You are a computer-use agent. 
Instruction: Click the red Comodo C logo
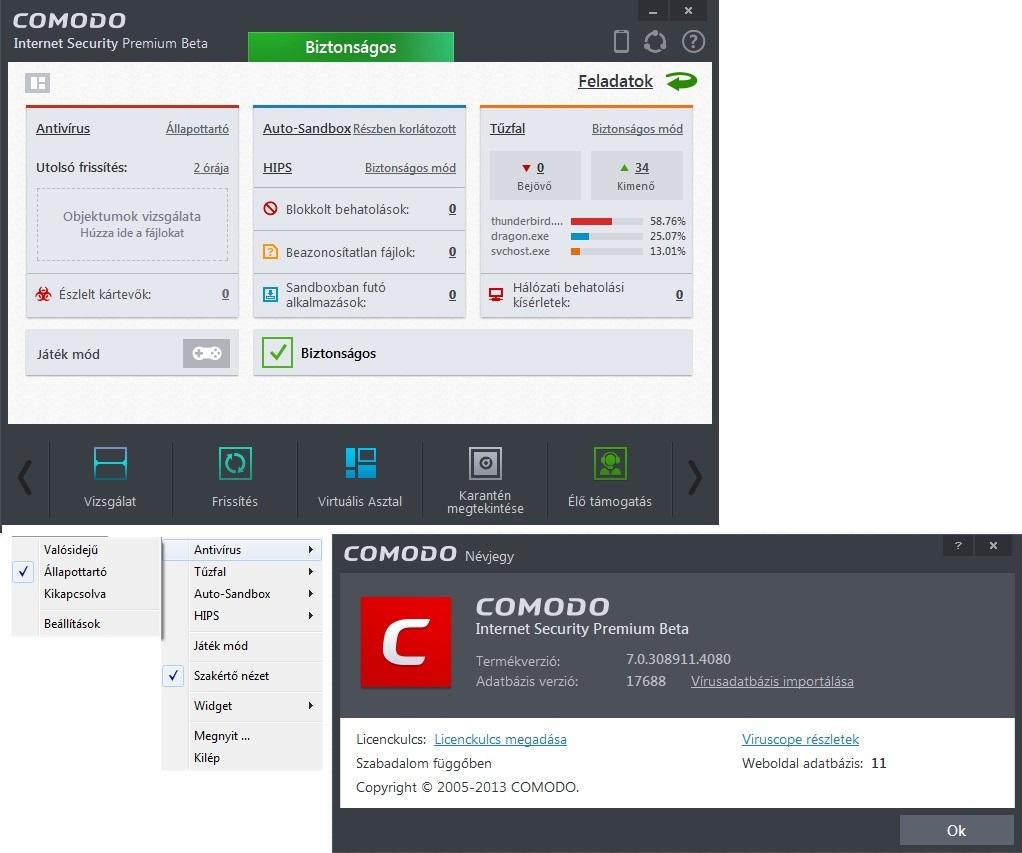(x=406, y=642)
